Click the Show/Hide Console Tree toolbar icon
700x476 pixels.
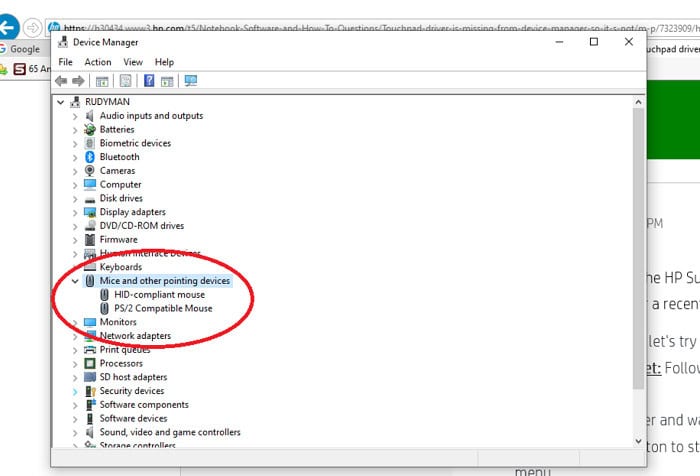[102, 81]
